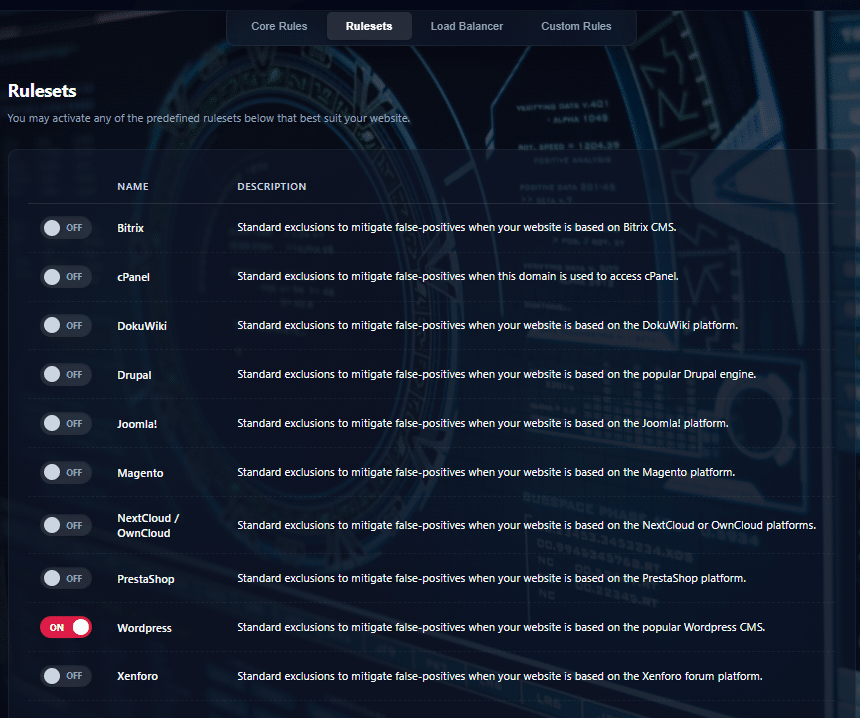Select the cPanel name text

133,277
